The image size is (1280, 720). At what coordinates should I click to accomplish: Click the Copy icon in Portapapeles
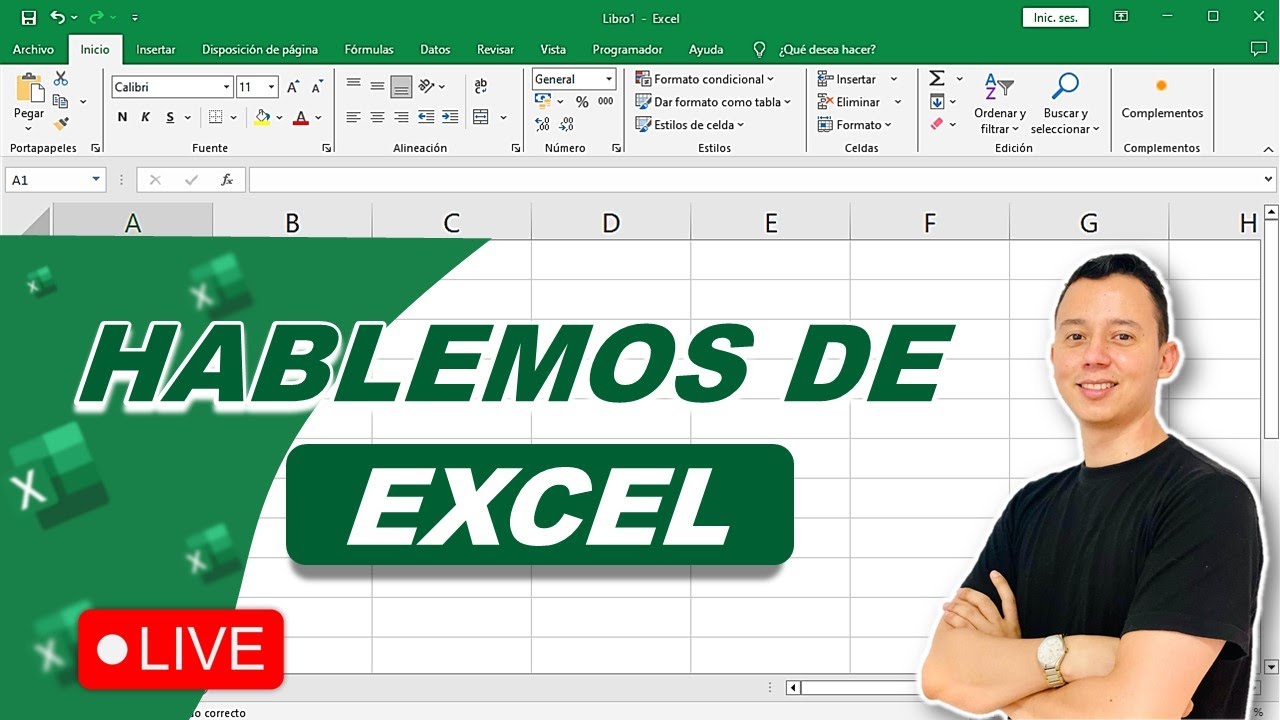point(61,101)
